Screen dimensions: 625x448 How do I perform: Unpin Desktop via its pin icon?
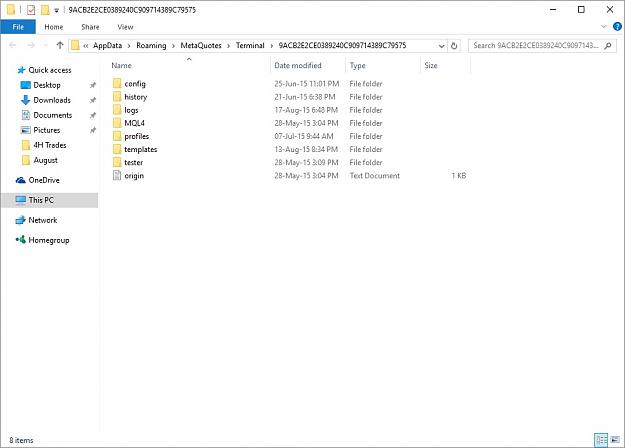(92, 85)
